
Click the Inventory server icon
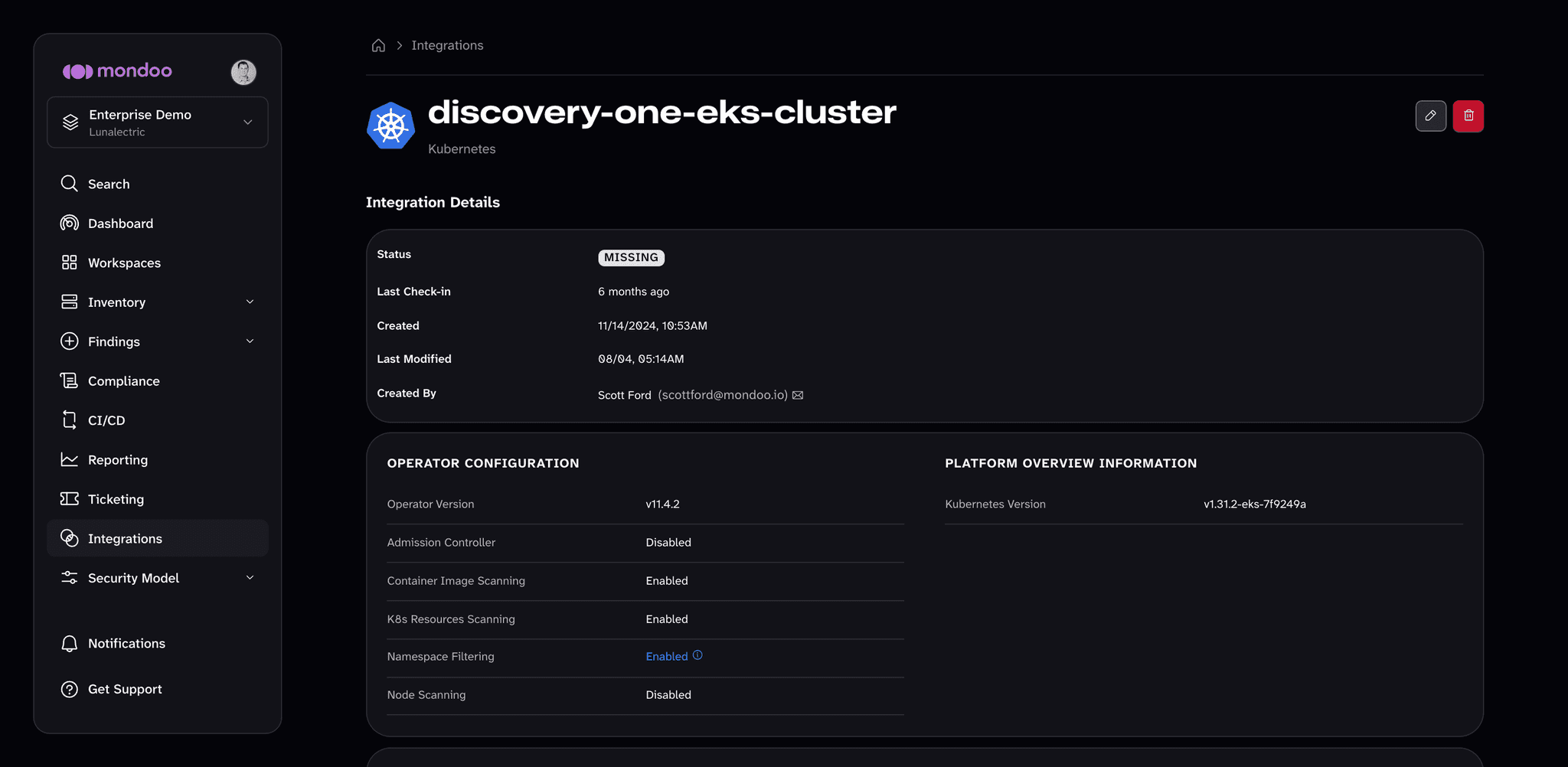pos(69,302)
